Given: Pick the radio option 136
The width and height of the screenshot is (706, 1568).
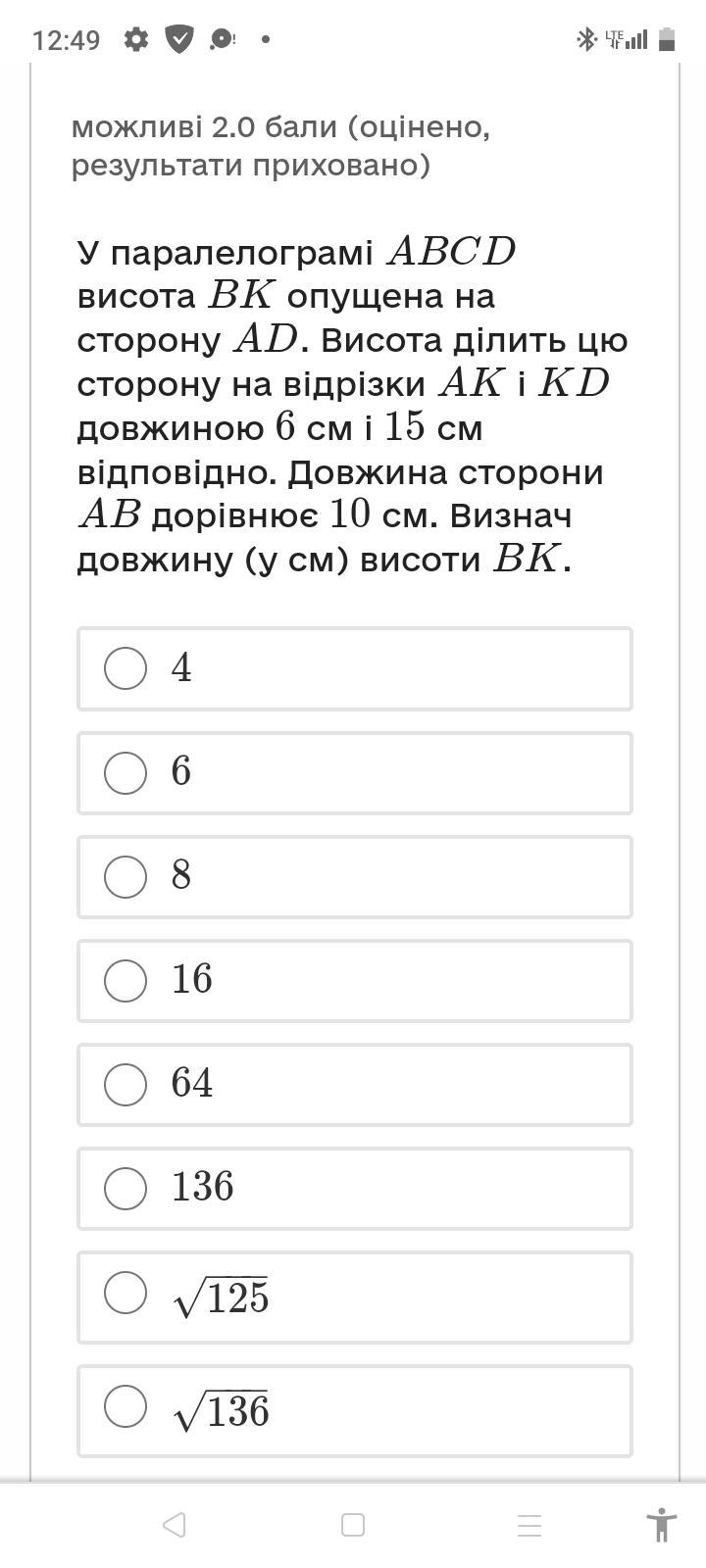Looking at the screenshot, I should click(x=126, y=1188).
